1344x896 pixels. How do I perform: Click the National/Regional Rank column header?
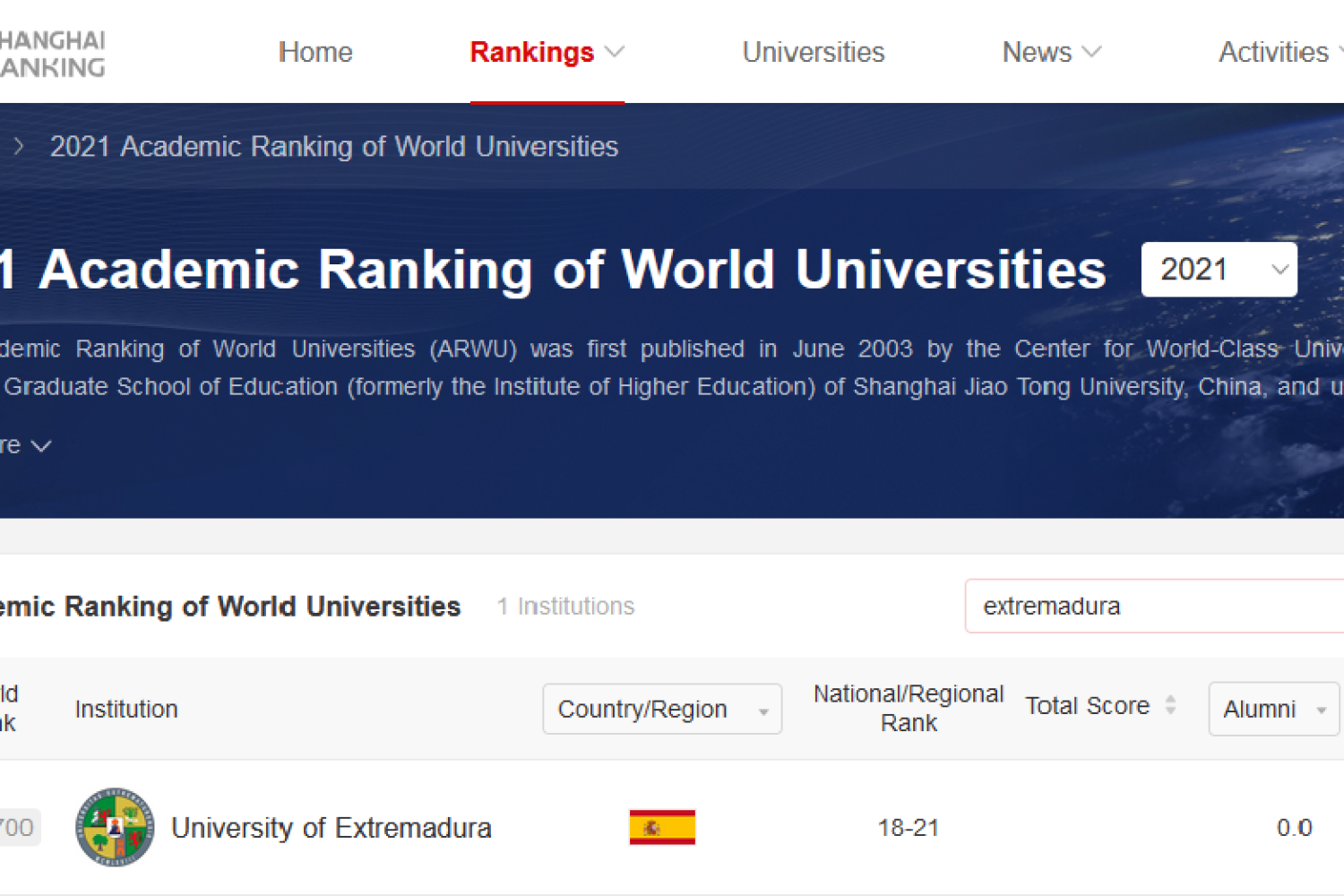(x=909, y=708)
